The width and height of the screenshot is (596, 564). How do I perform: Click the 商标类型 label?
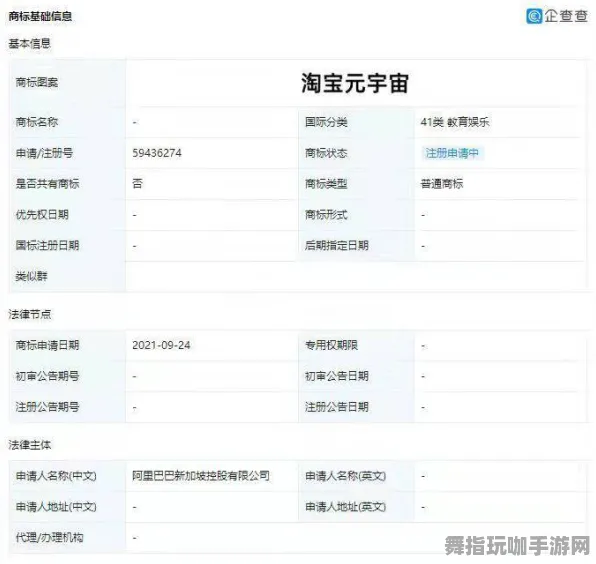tap(326, 184)
